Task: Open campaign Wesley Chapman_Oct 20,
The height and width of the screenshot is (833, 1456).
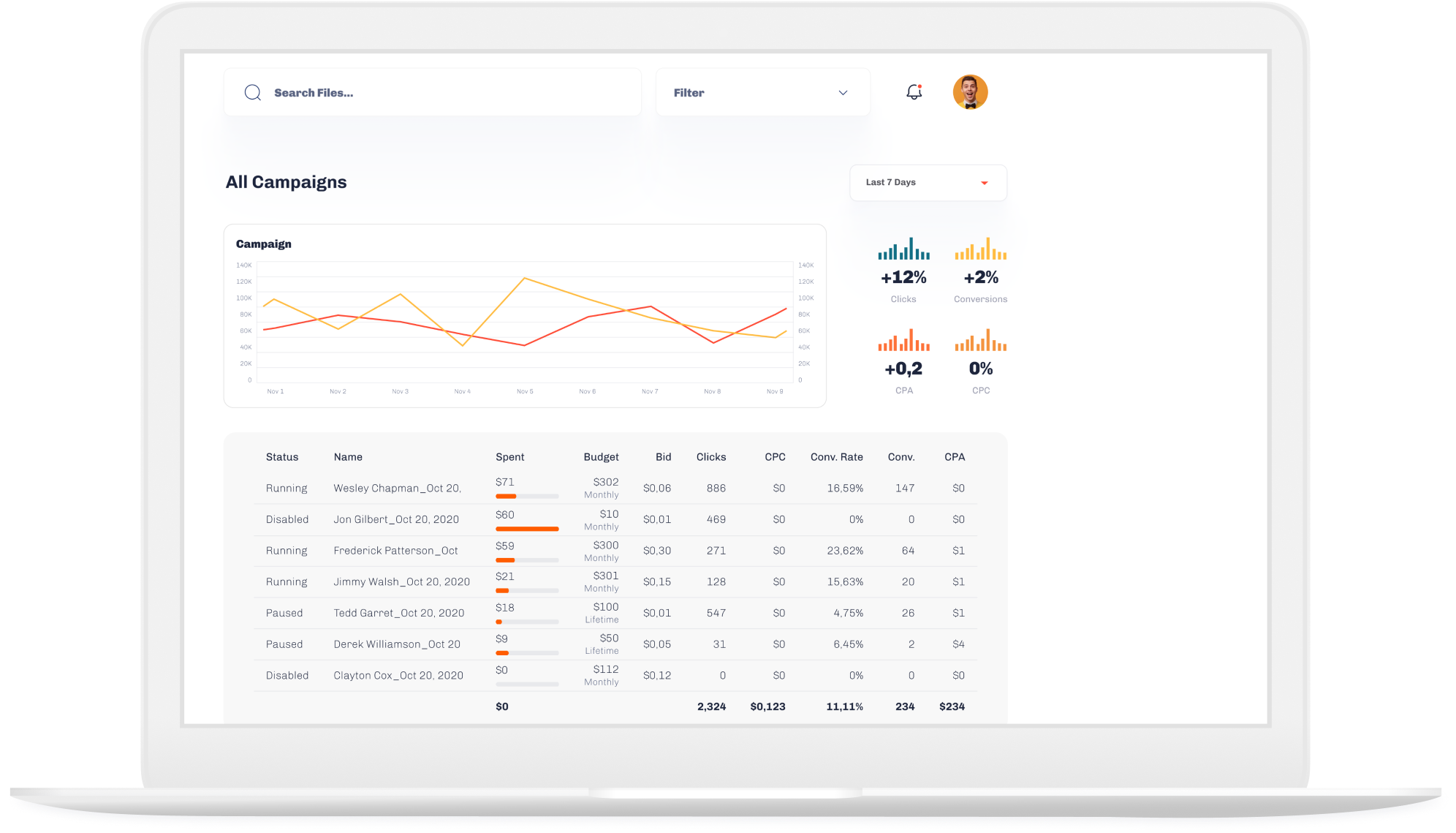Action: (x=397, y=489)
